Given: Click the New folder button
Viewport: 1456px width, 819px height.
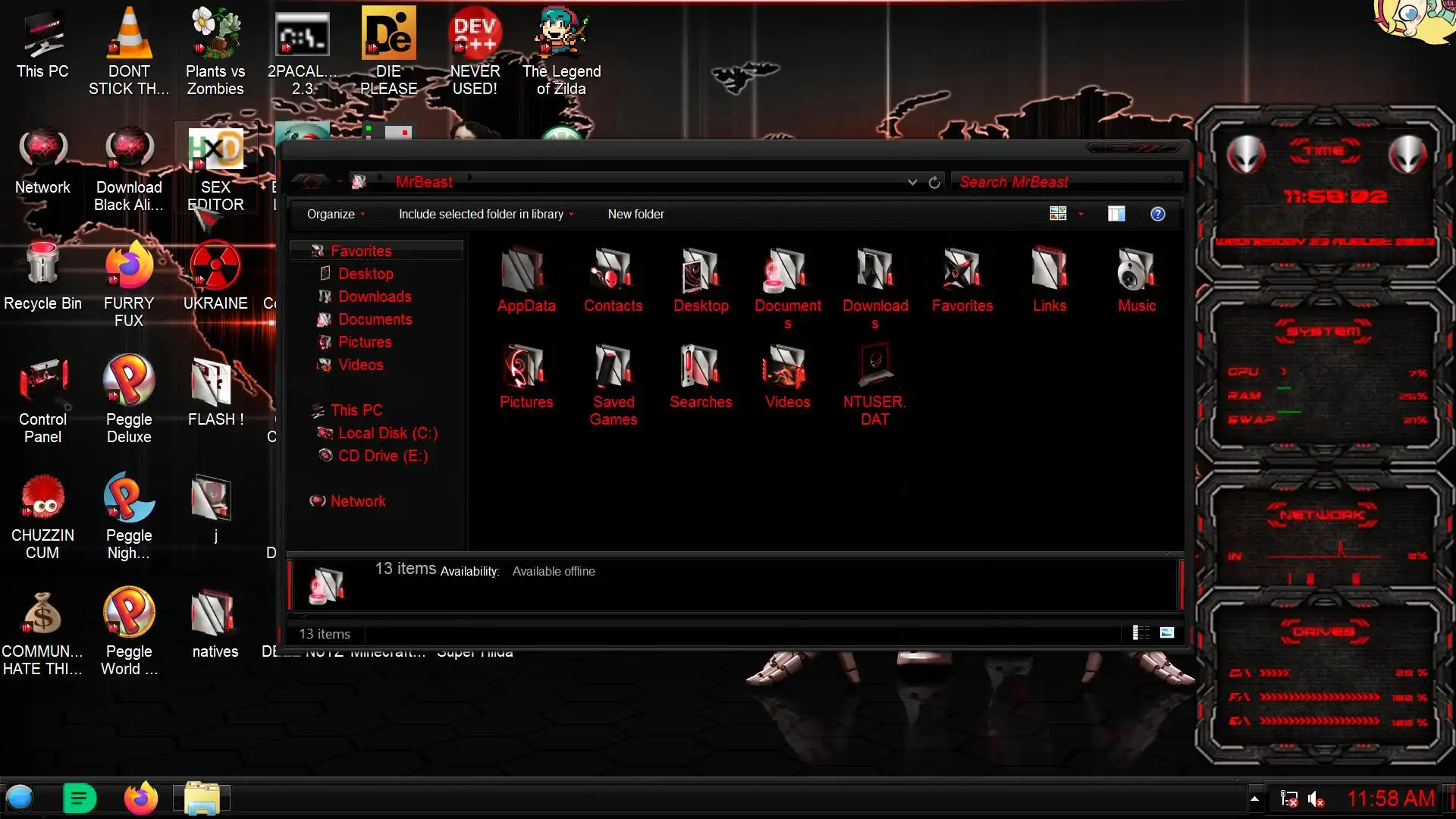Looking at the screenshot, I should click(x=635, y=214).
